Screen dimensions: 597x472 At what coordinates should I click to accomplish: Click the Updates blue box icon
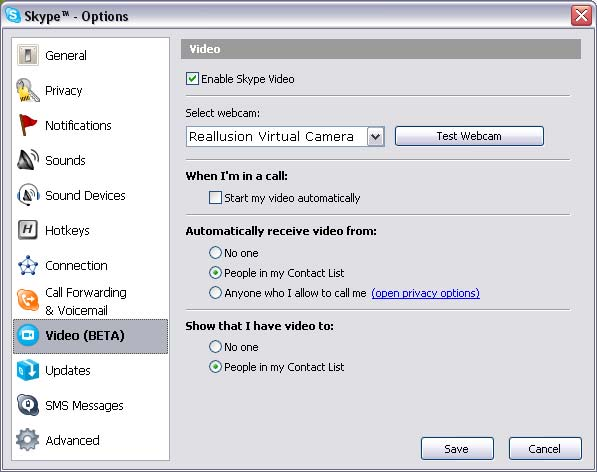point(28,370)
